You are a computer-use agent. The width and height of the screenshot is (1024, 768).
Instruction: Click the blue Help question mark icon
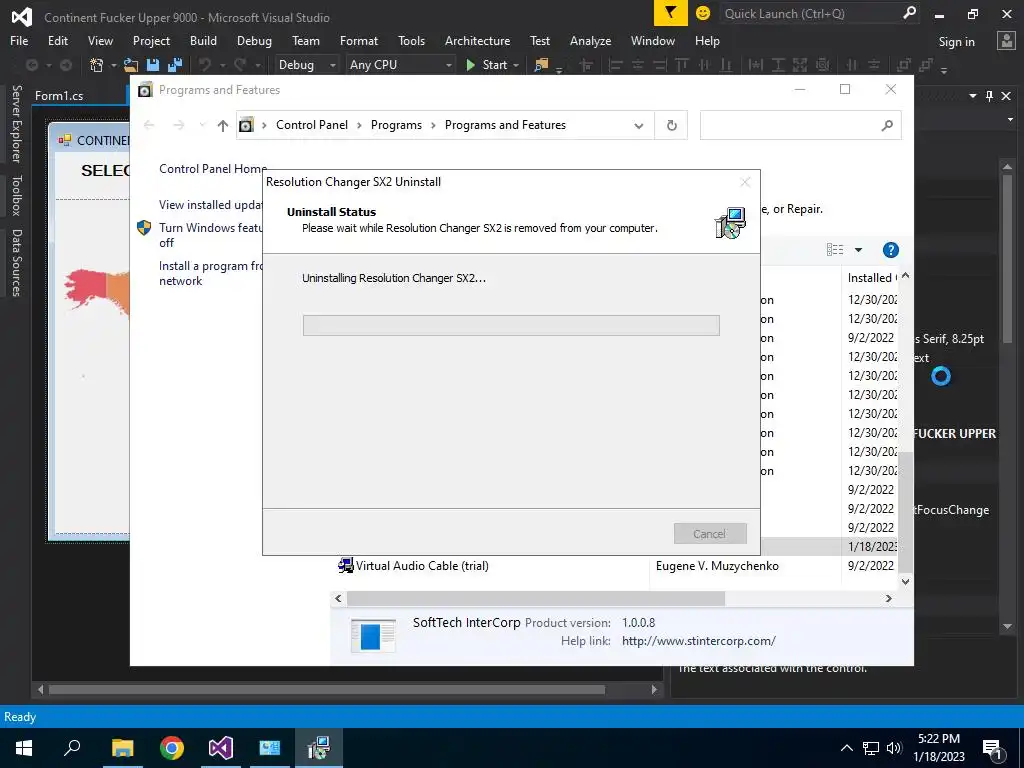point(891,250)
